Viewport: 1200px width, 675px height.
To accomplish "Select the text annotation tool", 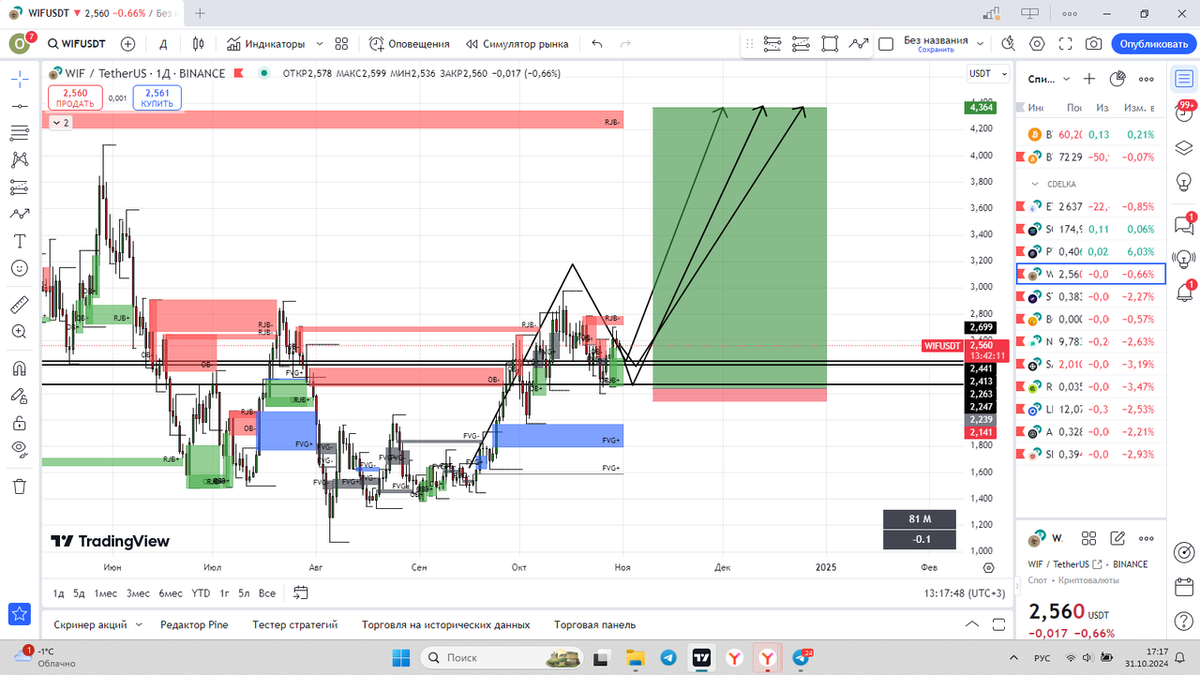I will tap(19, 241).
